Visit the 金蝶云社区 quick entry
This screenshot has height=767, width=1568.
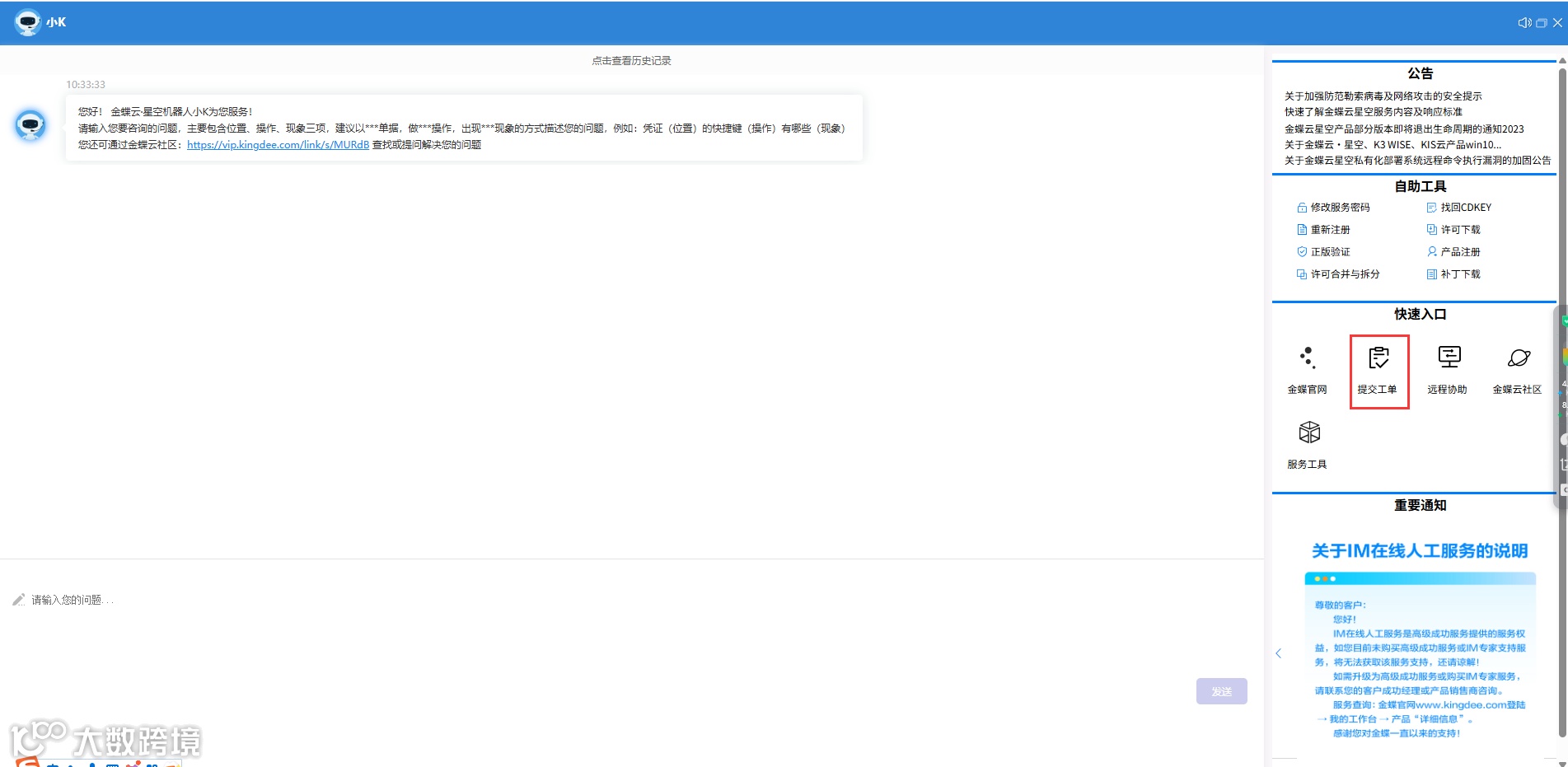click(x=1518, y=370)
